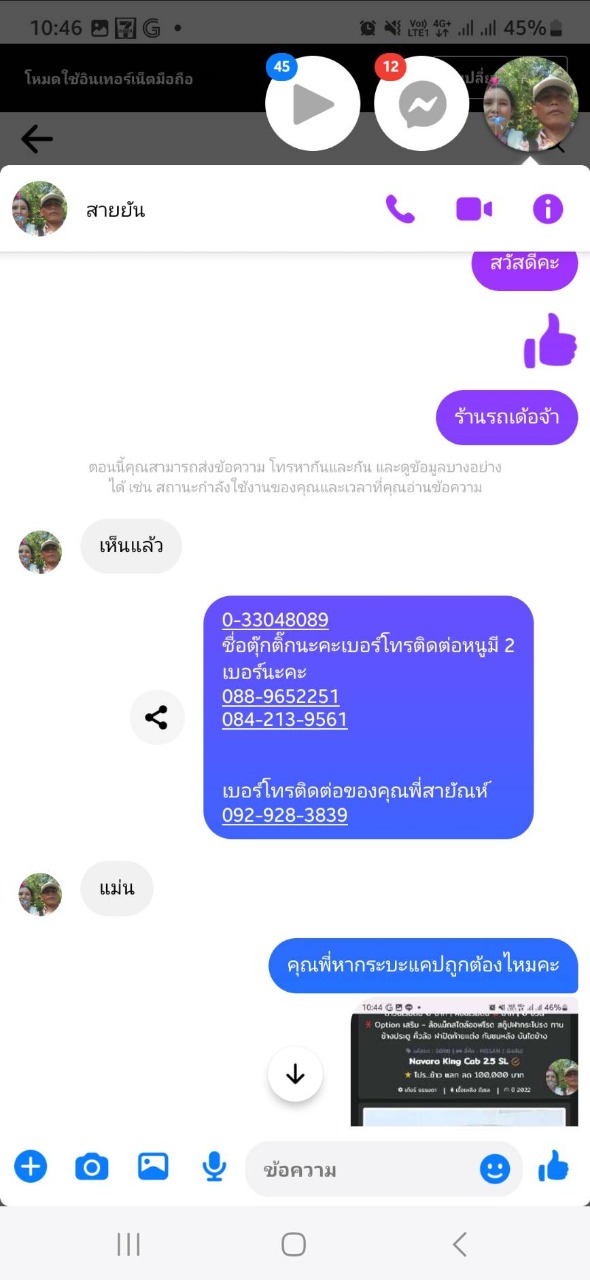Tap the Android home navigation button
The height and width of the screenshot is (1280, 590).
pos(294,1244)
